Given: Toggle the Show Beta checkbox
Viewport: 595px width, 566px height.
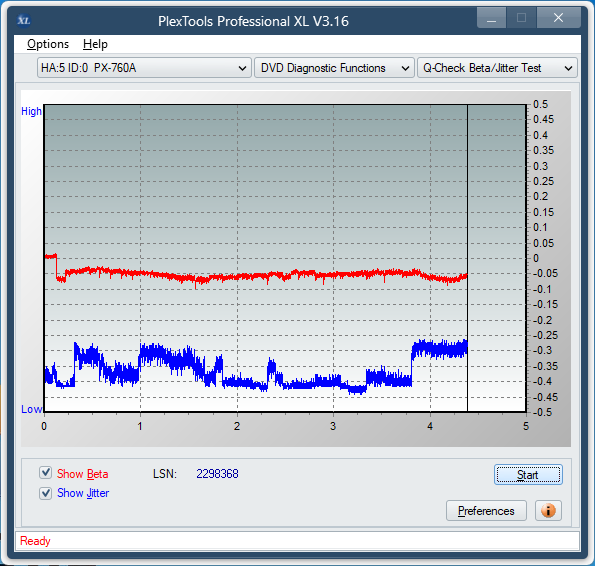Looking at the screenshot, I should tap(46, 473).
